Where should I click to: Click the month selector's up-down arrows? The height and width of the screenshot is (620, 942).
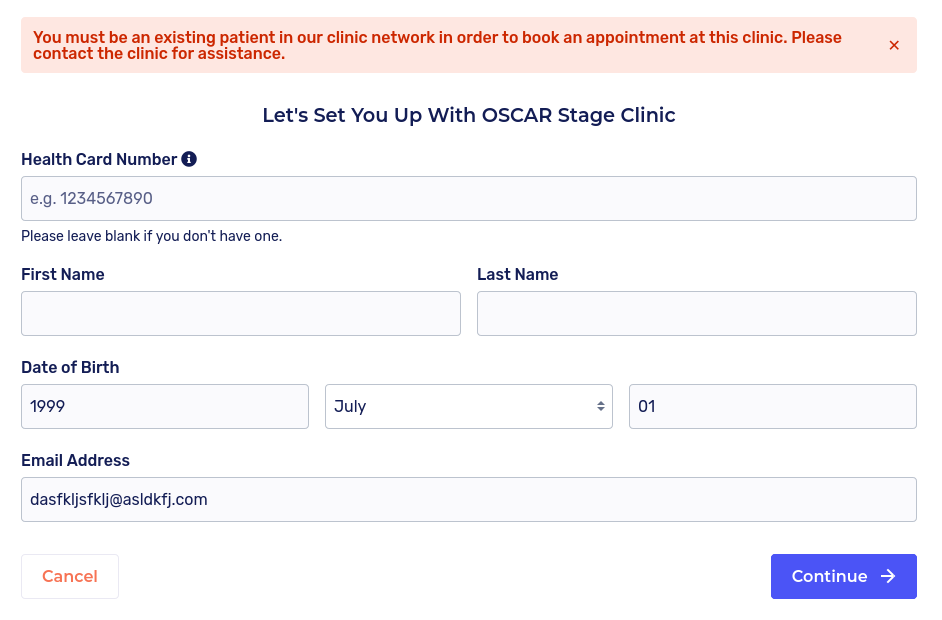coord(600,407)
